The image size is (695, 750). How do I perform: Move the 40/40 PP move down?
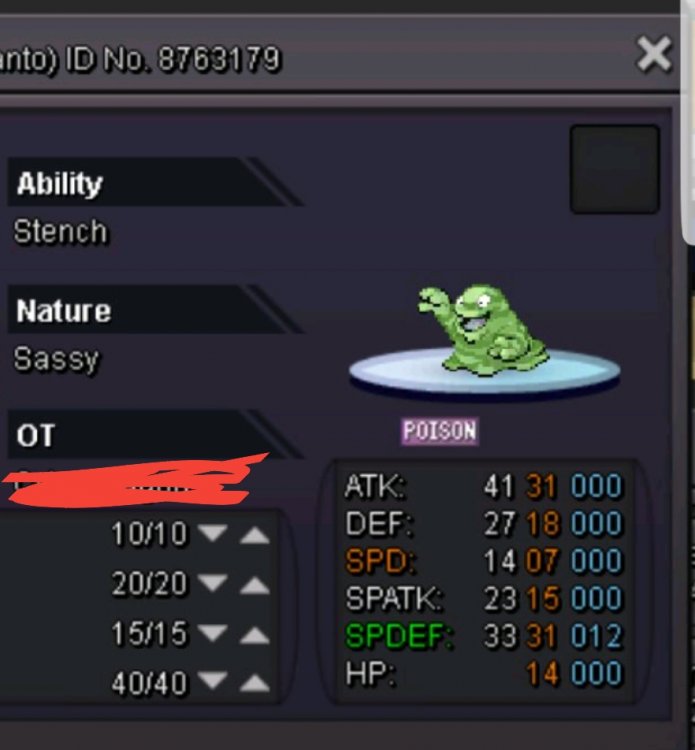tap(212, 680)
